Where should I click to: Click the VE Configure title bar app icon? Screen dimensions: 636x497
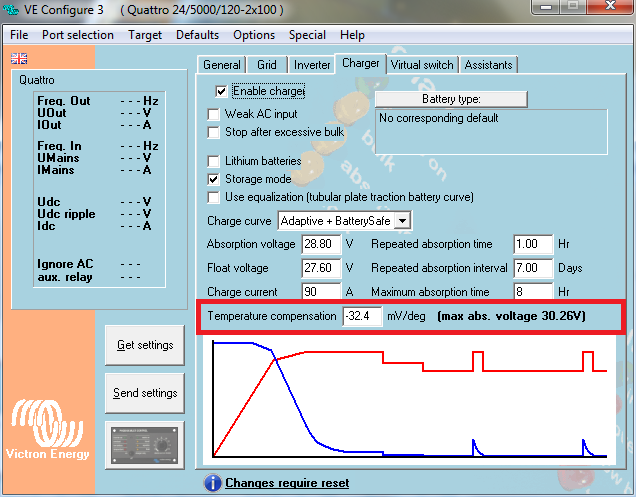(x=11, y=9)
